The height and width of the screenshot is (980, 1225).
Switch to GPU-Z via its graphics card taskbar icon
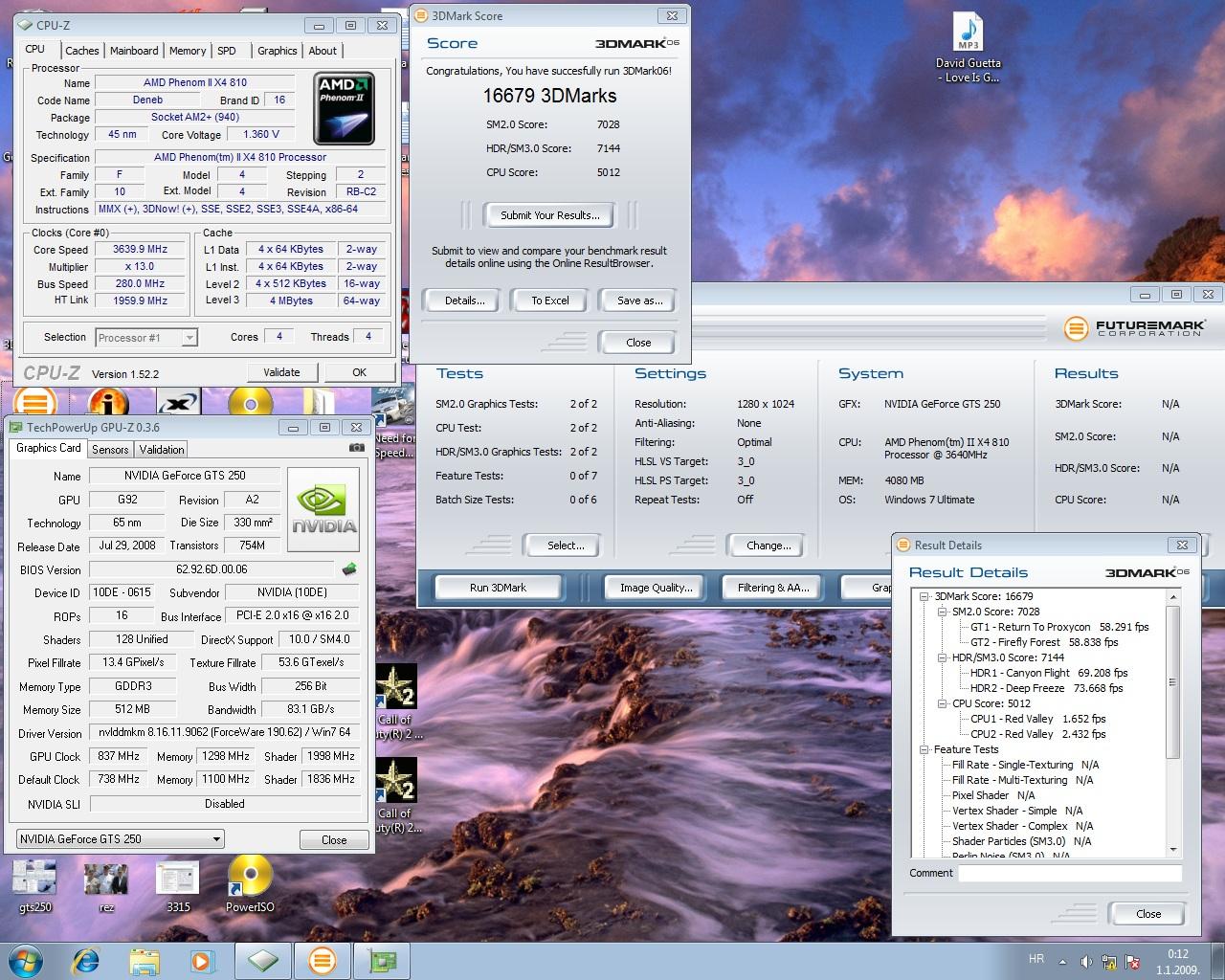pos(382,960)
